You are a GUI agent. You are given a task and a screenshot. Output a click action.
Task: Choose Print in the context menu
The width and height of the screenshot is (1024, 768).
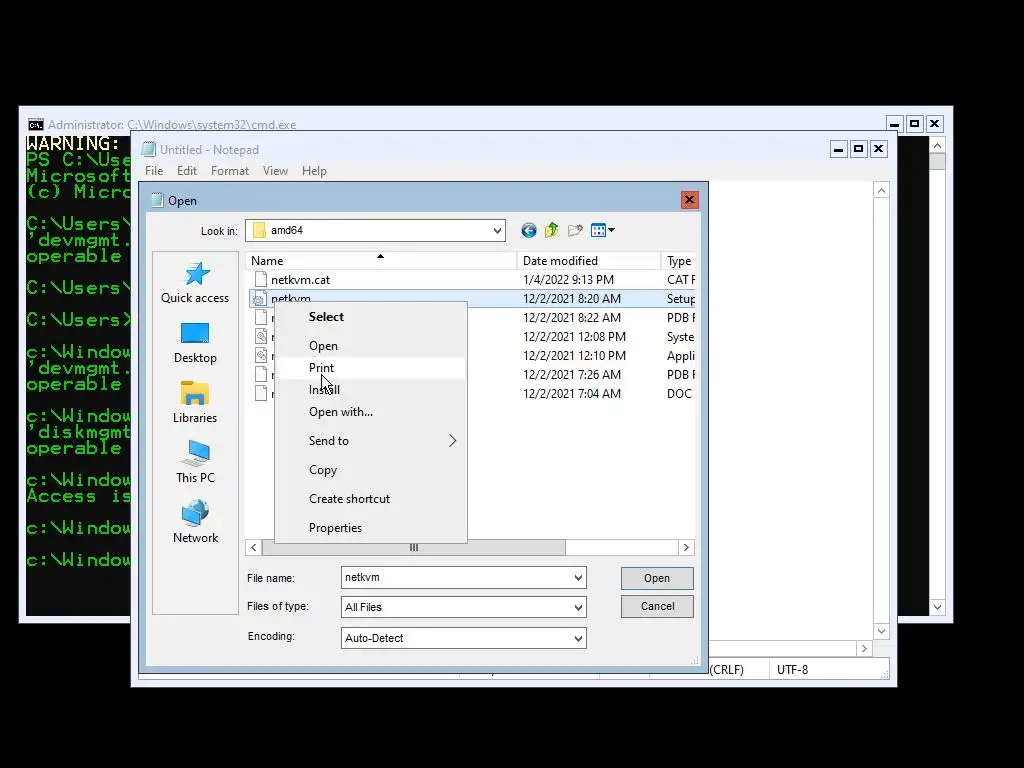370,368
